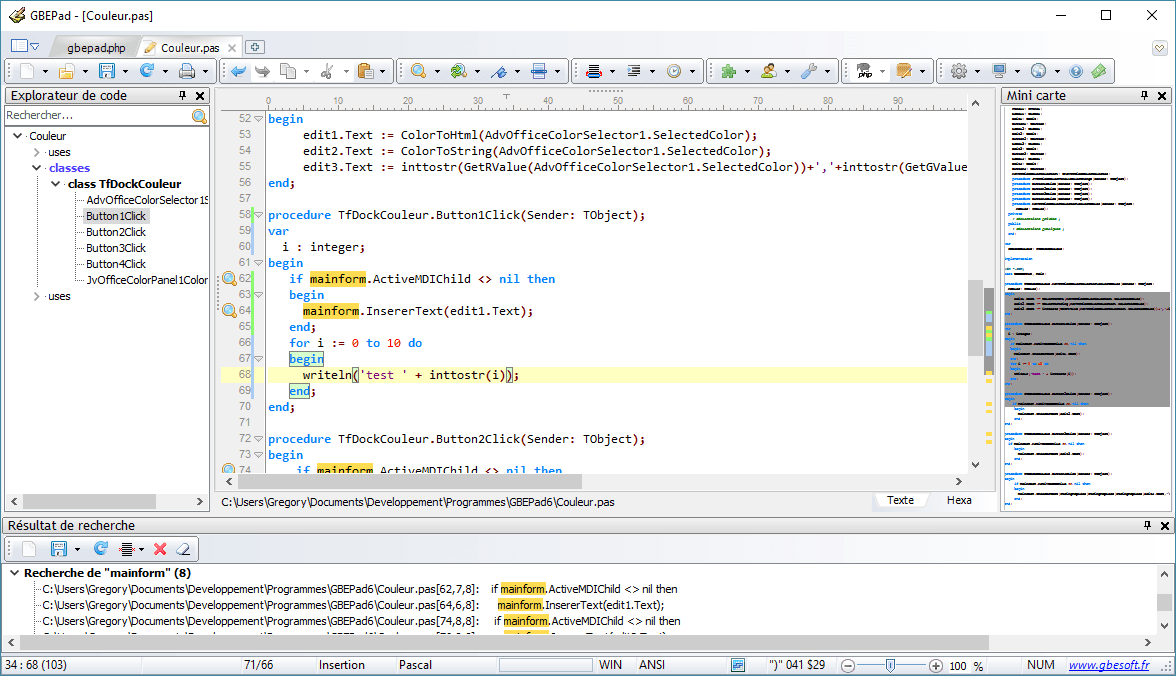Toggle pin on Mini carte panel
Viewport: 1176px width, 676px height.
point(1144,95)
